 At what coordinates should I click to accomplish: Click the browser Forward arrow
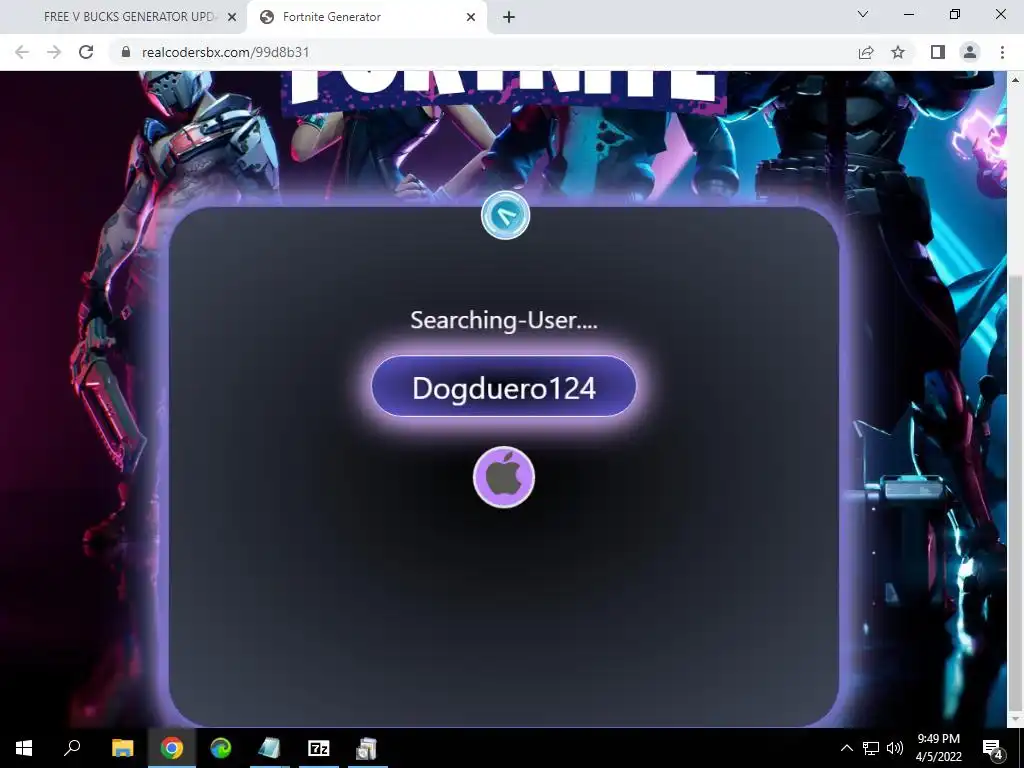[54, 52]
